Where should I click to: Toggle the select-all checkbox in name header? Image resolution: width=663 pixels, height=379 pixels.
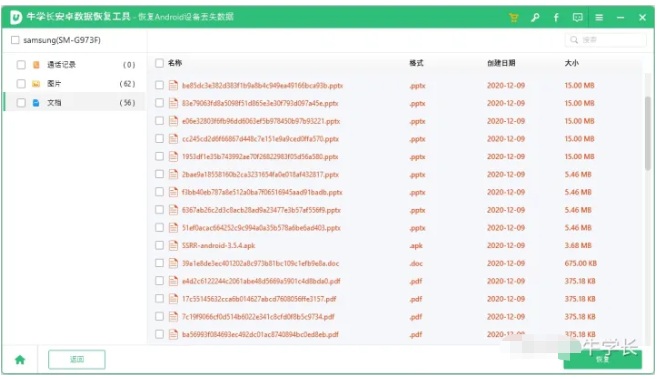pos(159,63)
